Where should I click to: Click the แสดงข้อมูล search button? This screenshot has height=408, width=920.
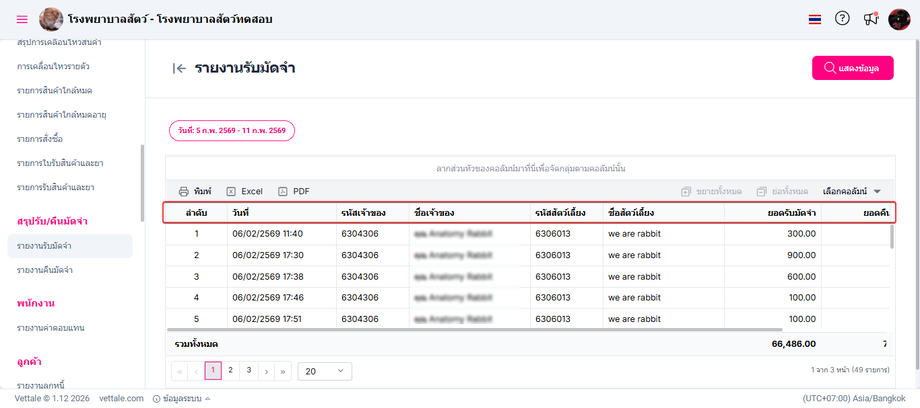[x=853, y=68]
